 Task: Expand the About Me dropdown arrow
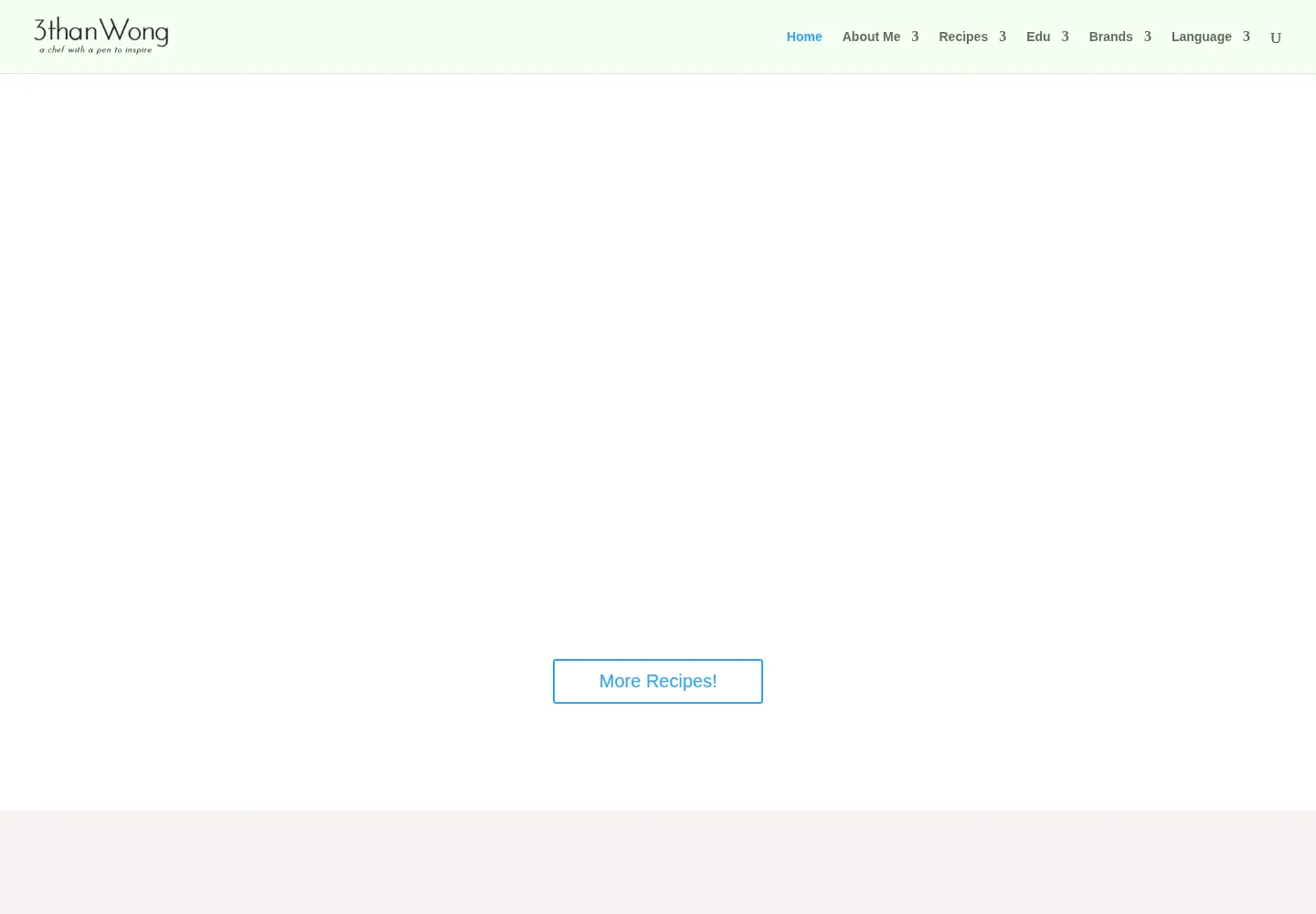coord(915,37)
